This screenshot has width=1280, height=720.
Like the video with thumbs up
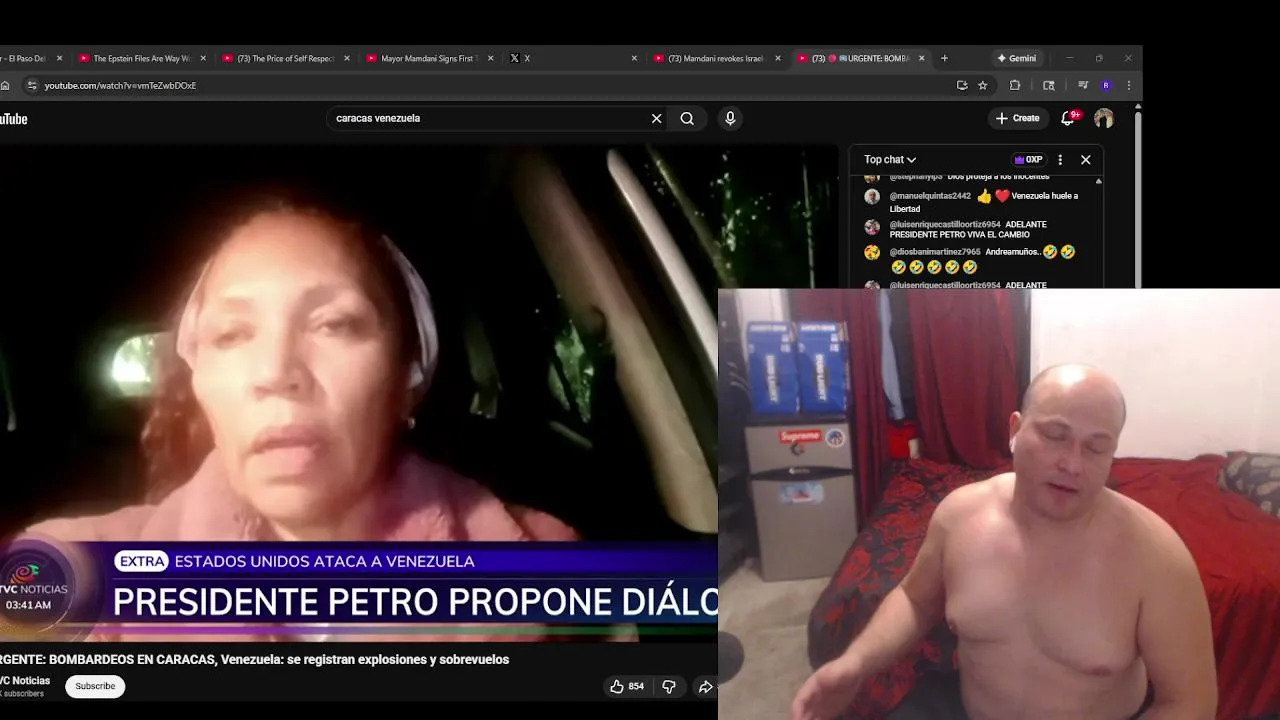tap(627, 686)
